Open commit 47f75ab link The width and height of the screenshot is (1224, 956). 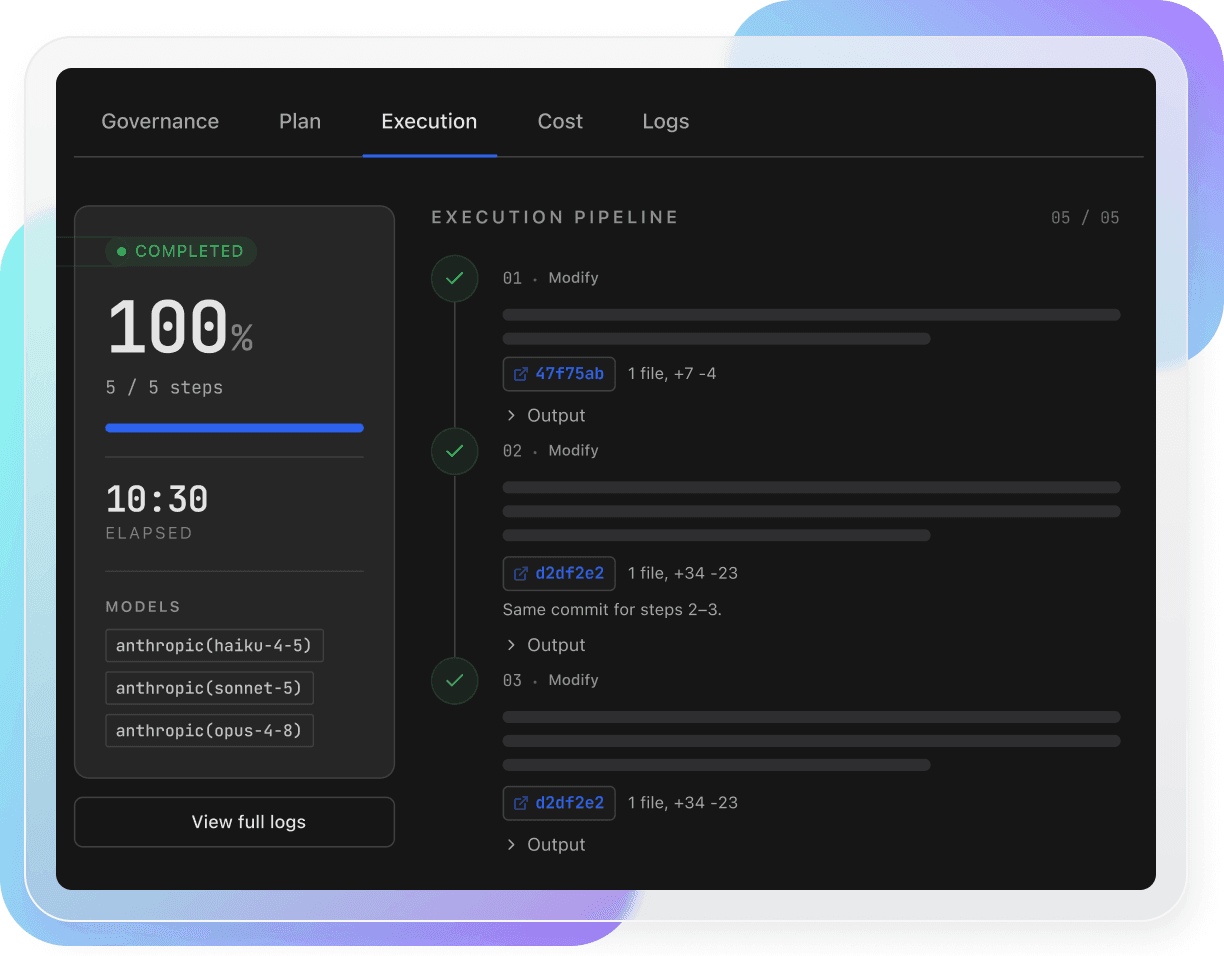[x=559, y=374]
